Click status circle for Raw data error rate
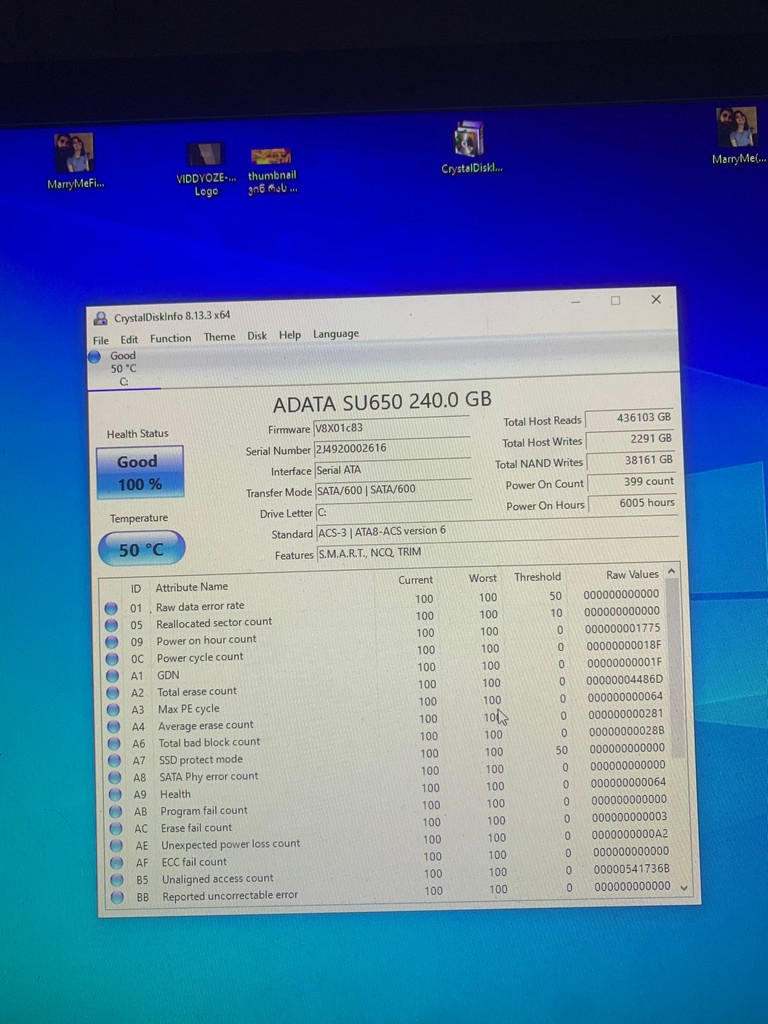The image size is (768, 1024). pyautogui.click(x=111, y=608)
